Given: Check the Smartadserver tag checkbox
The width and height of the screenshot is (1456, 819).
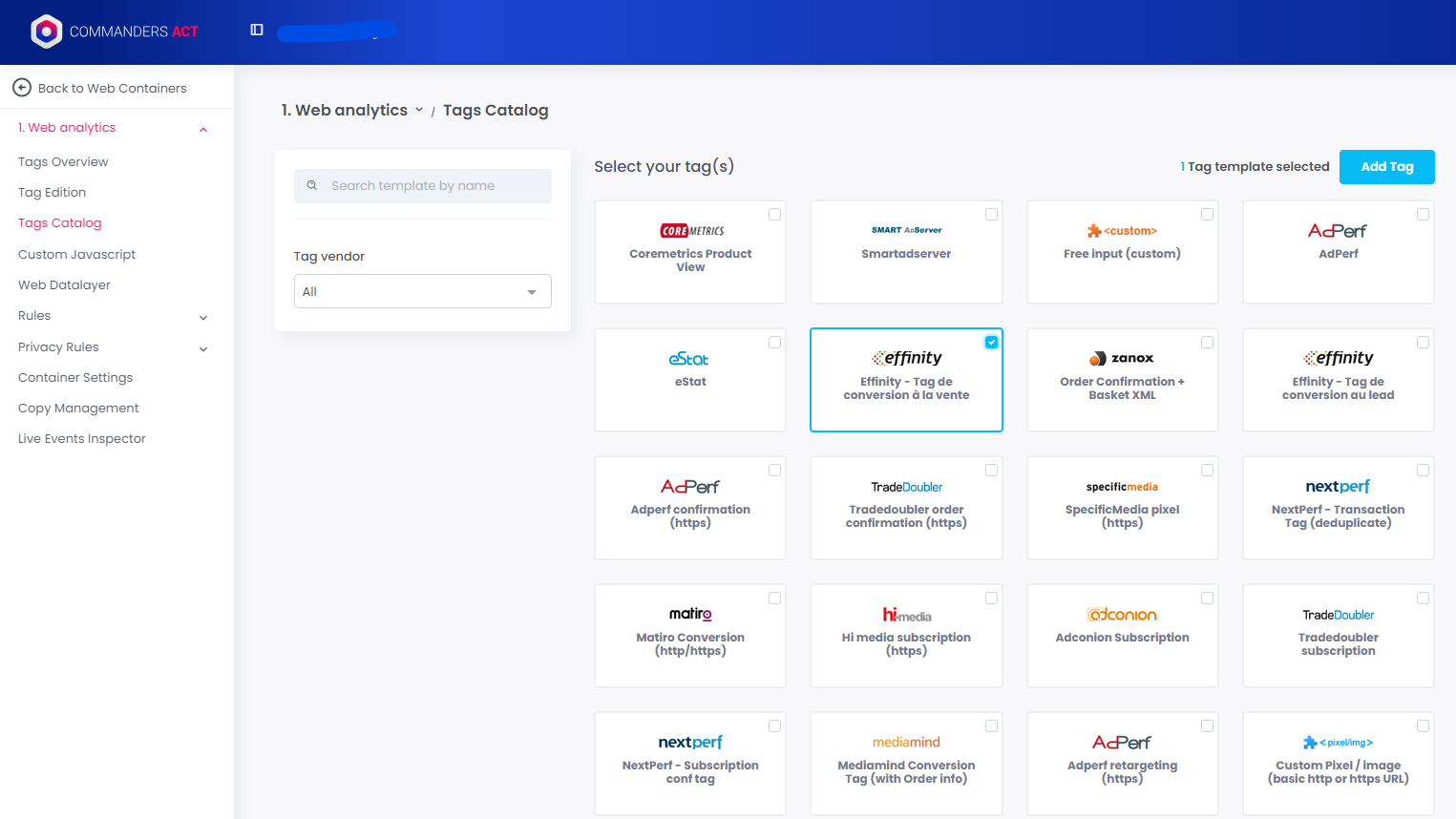Looking at the screenshot, I should [x=991, y=215].
